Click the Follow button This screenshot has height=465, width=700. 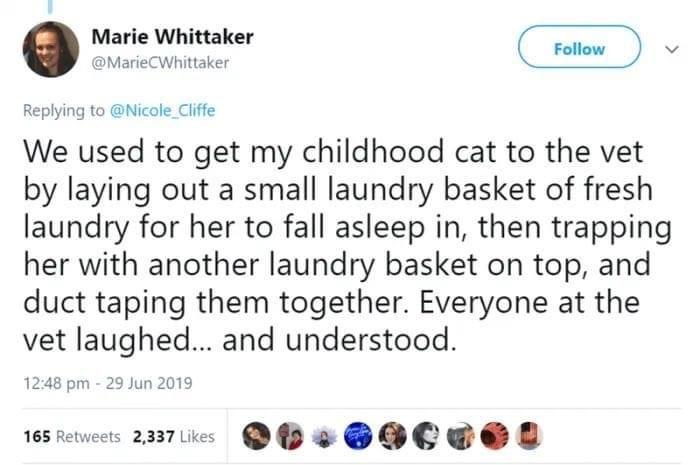(x=579, y=48)
